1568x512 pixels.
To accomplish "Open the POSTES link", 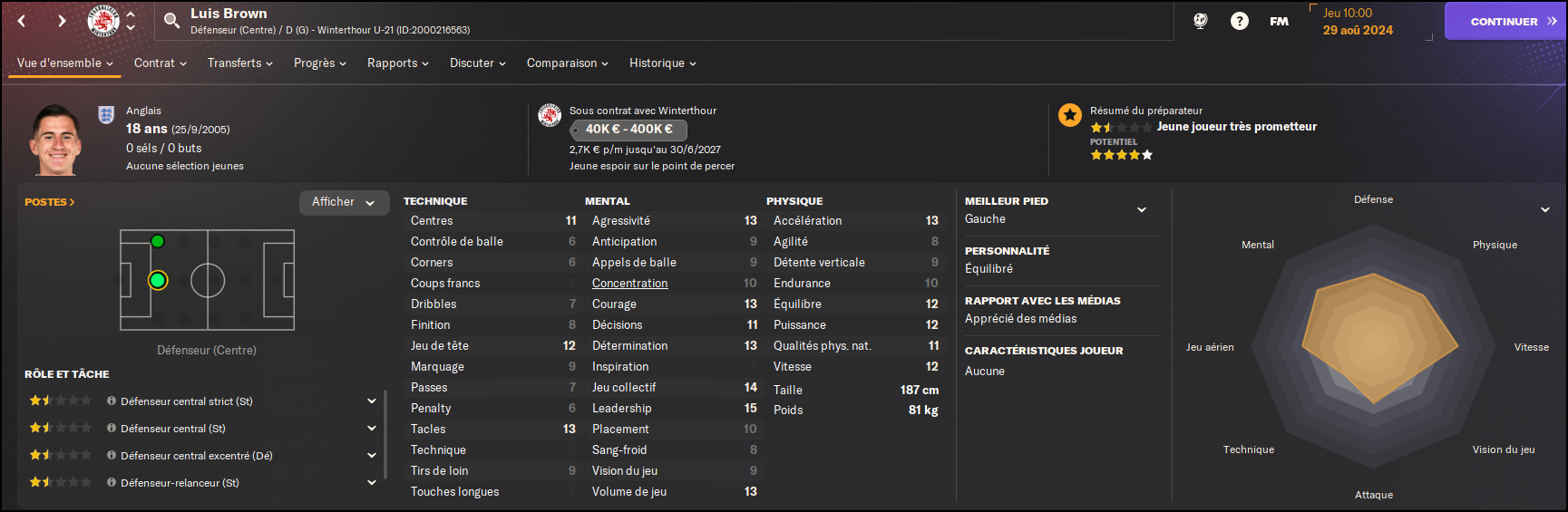I will click(50, 202).
